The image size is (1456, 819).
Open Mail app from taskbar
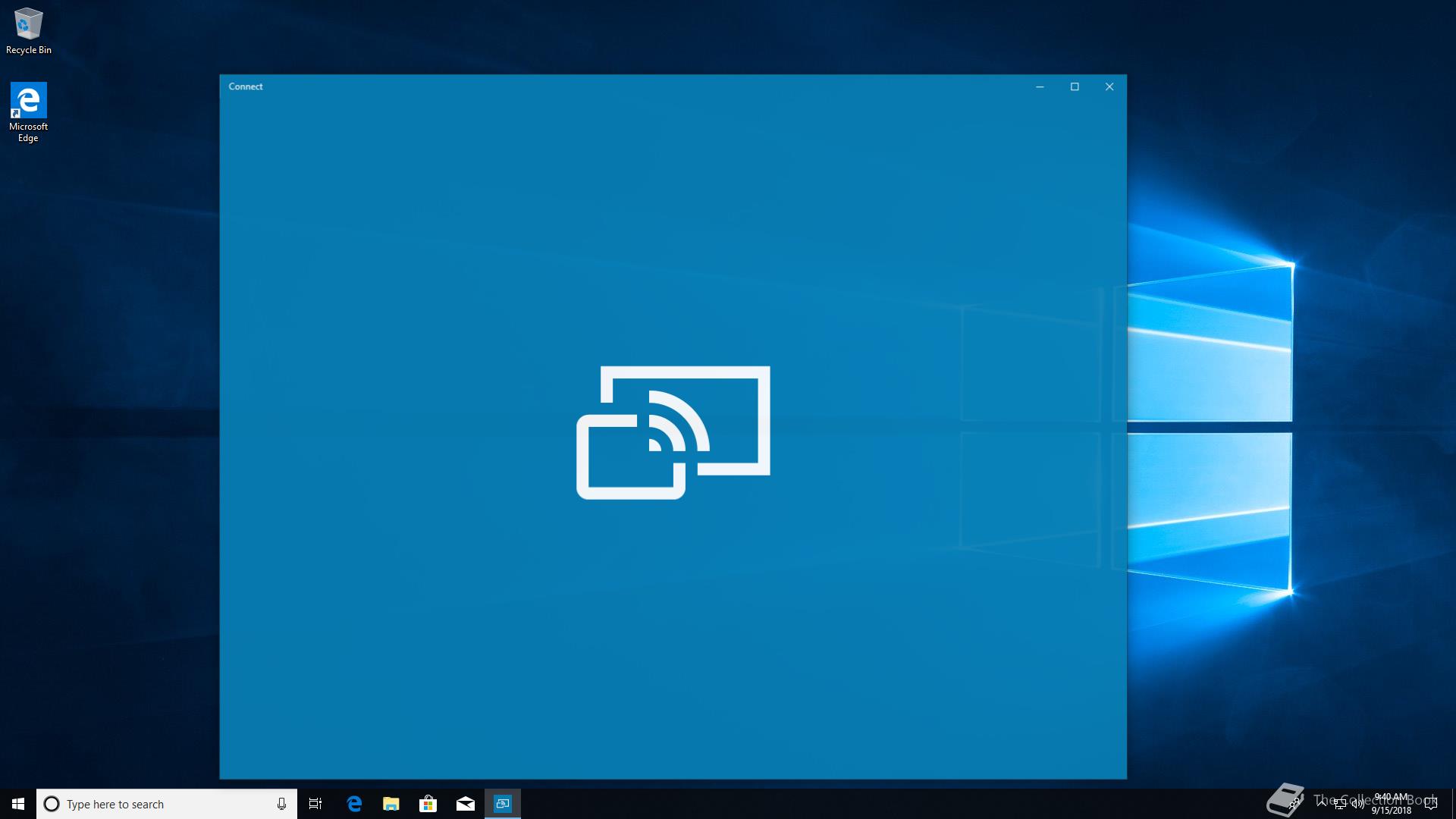click(466, 804)
